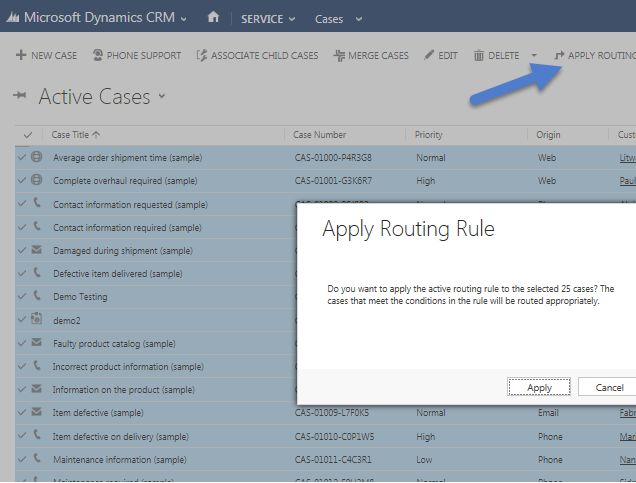Click phone icon for Contact information required
The width and height of the screenshot is (636, 483).
[37, 225]
